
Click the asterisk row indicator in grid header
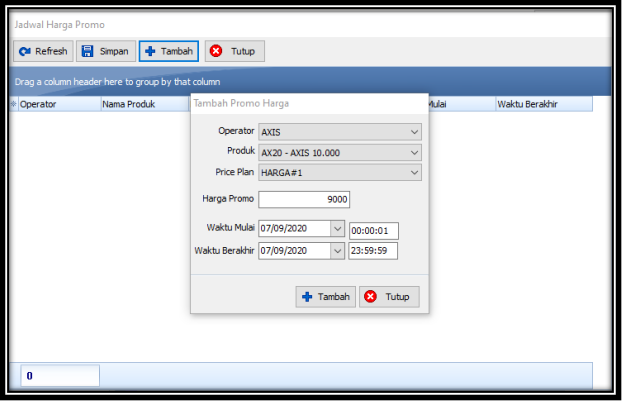(14, 104)
